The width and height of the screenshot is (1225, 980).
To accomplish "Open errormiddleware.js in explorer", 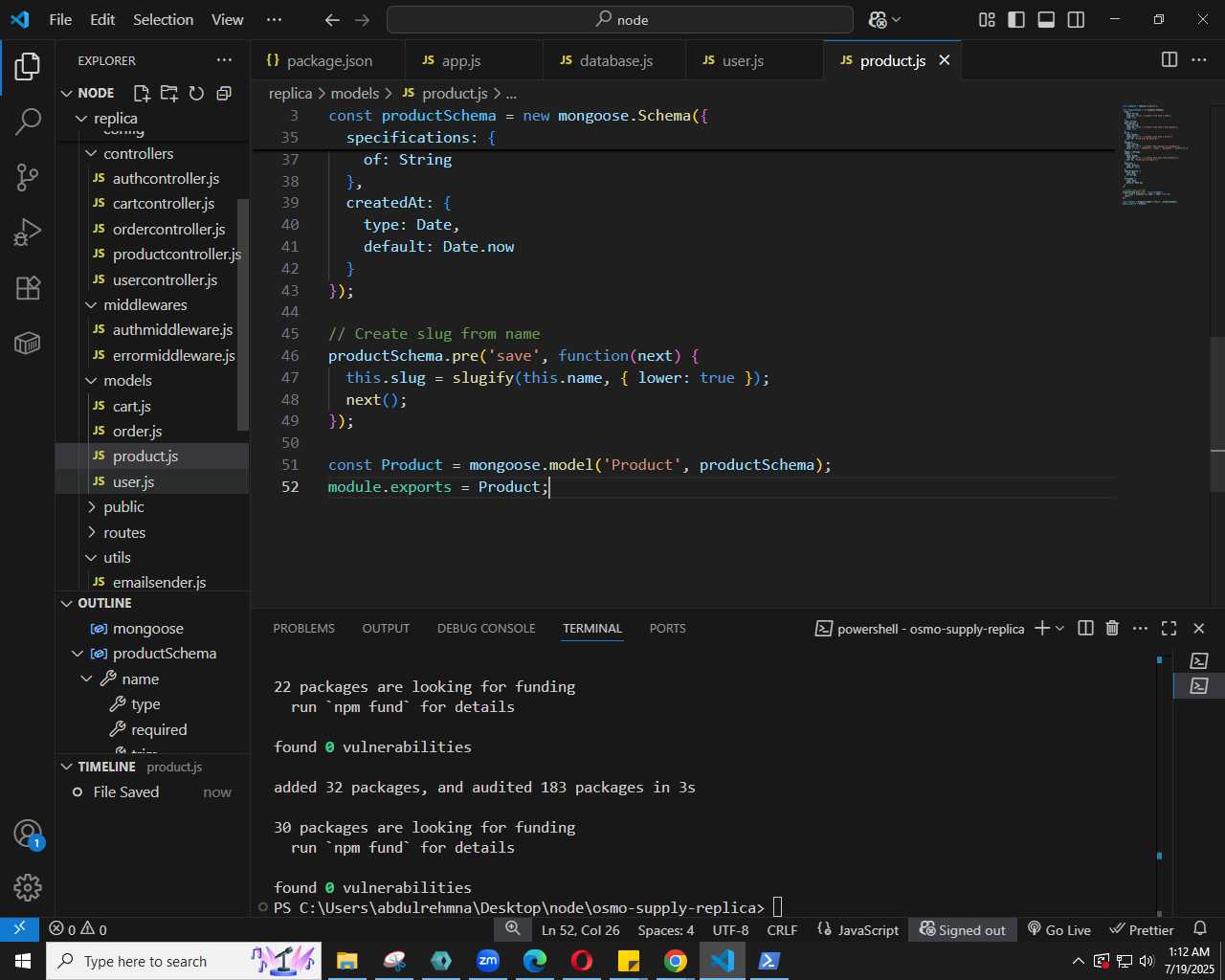I will tap(173, 355).
